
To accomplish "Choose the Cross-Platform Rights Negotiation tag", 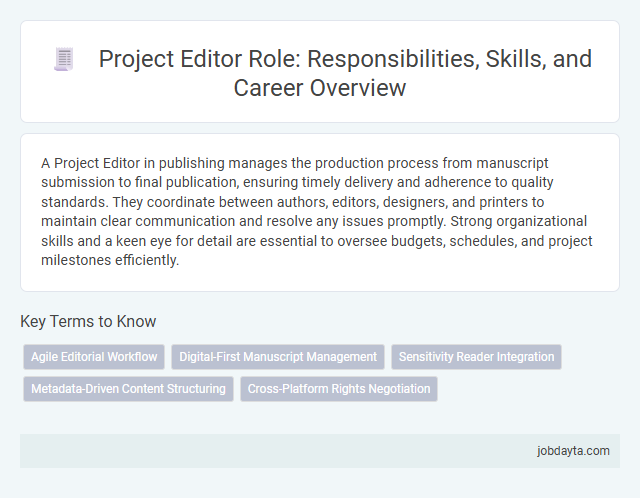I will [x=339, y=389].
